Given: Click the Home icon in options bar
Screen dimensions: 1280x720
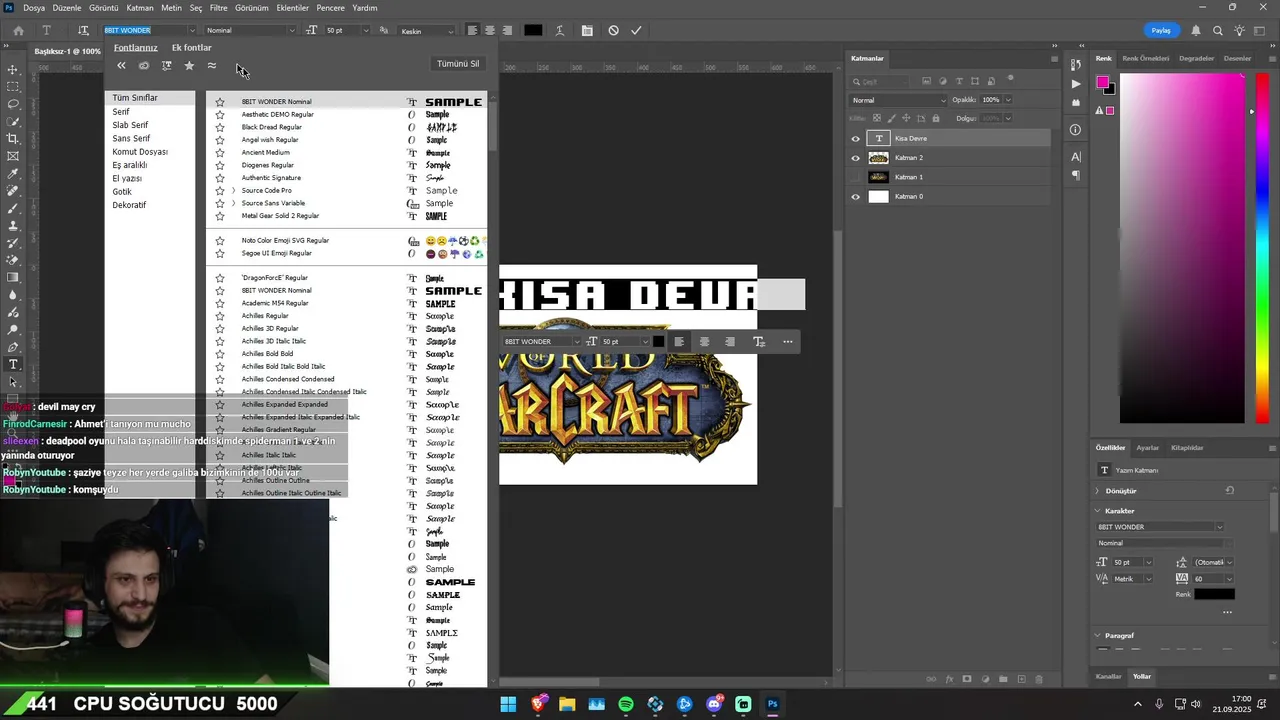Looking at the screenshot, I should click(18, 30).
